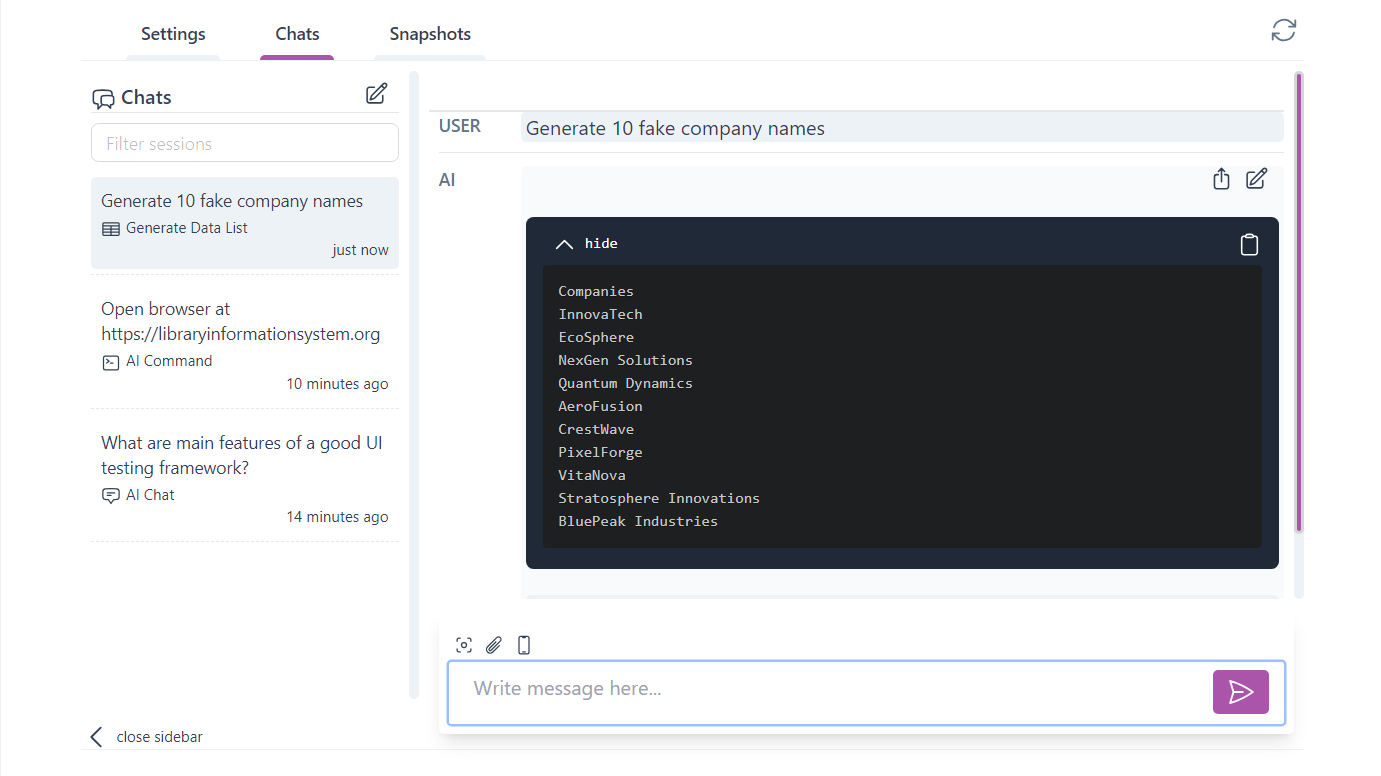Edit the AI response with pencil icon
The width and height of the screenshot is (1381, 776).
[1257, 179]
